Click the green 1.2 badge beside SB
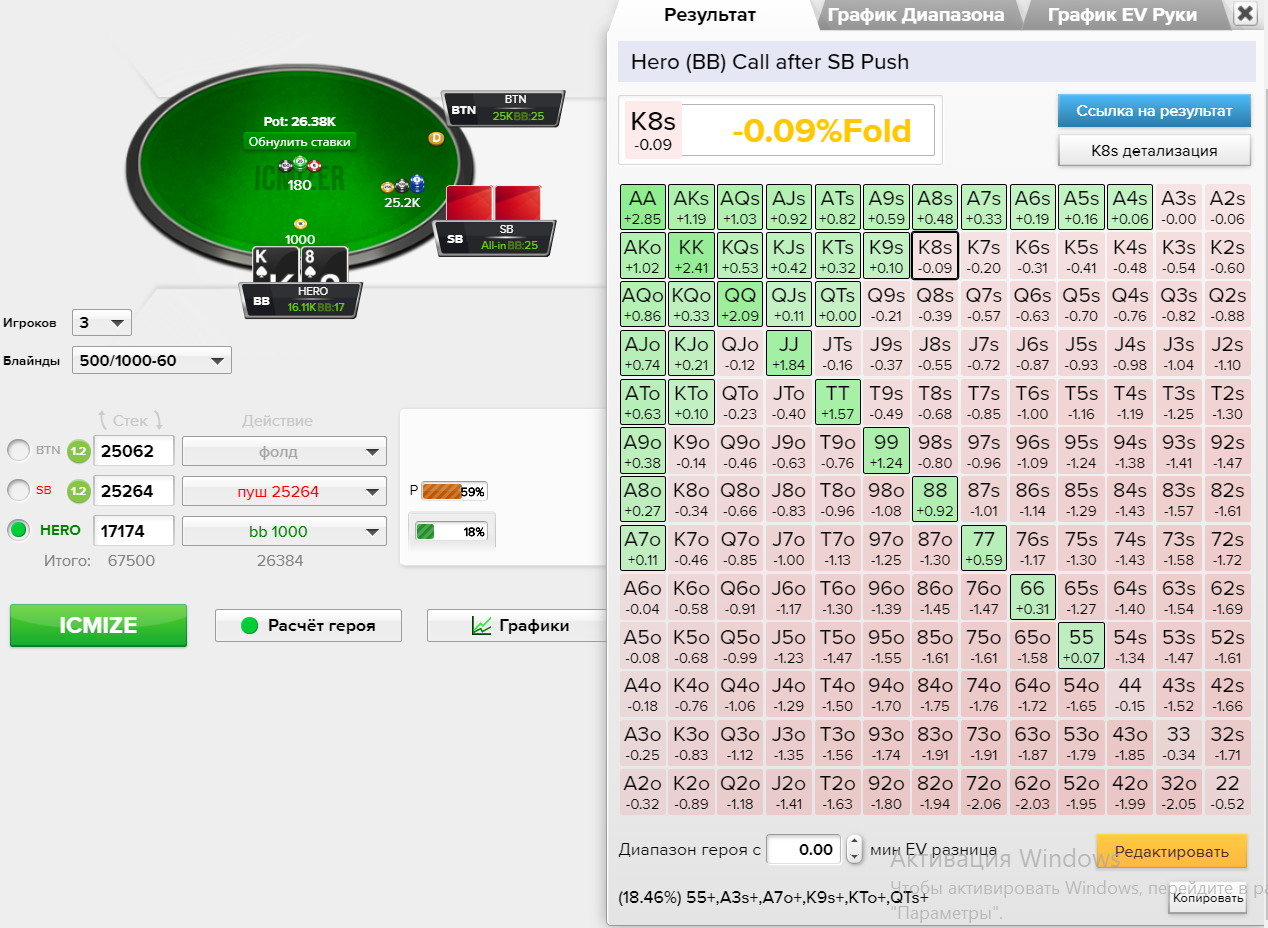The image size is (1268, 928). pyautogui.click(x=79, y=491)
